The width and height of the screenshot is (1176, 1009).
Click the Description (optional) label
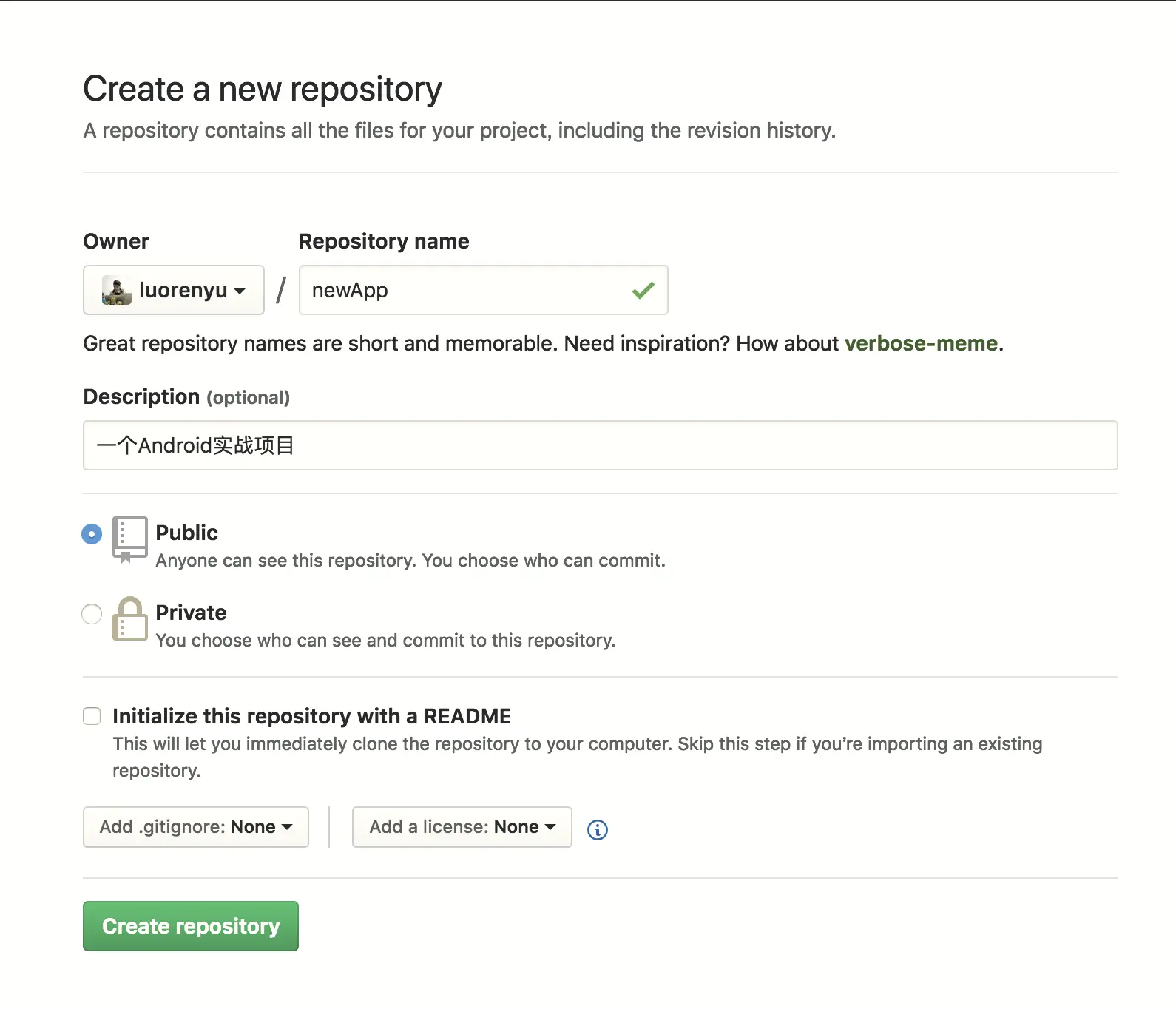[x=186, y=397]
